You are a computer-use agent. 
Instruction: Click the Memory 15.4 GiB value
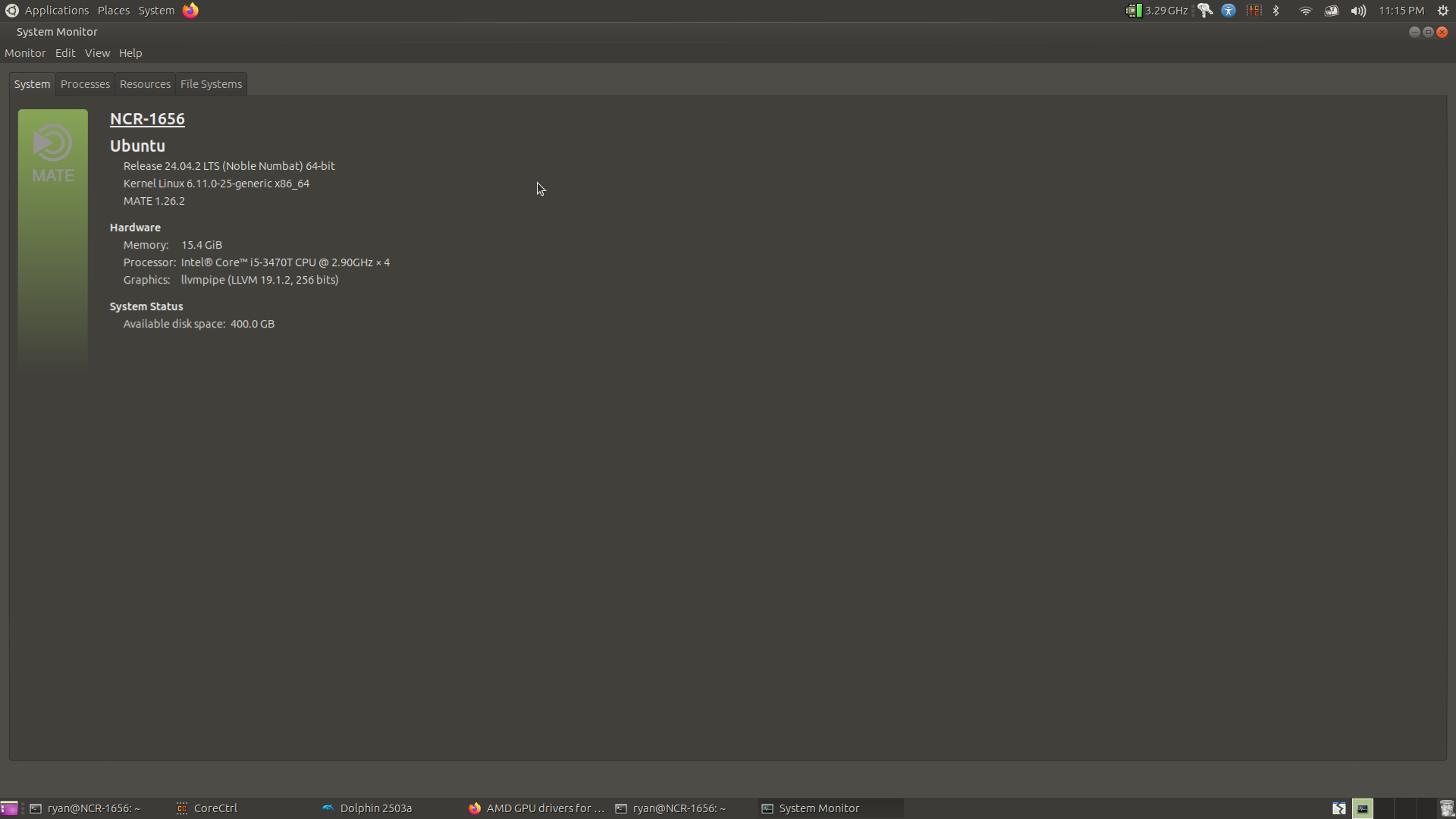click(202, 245)
